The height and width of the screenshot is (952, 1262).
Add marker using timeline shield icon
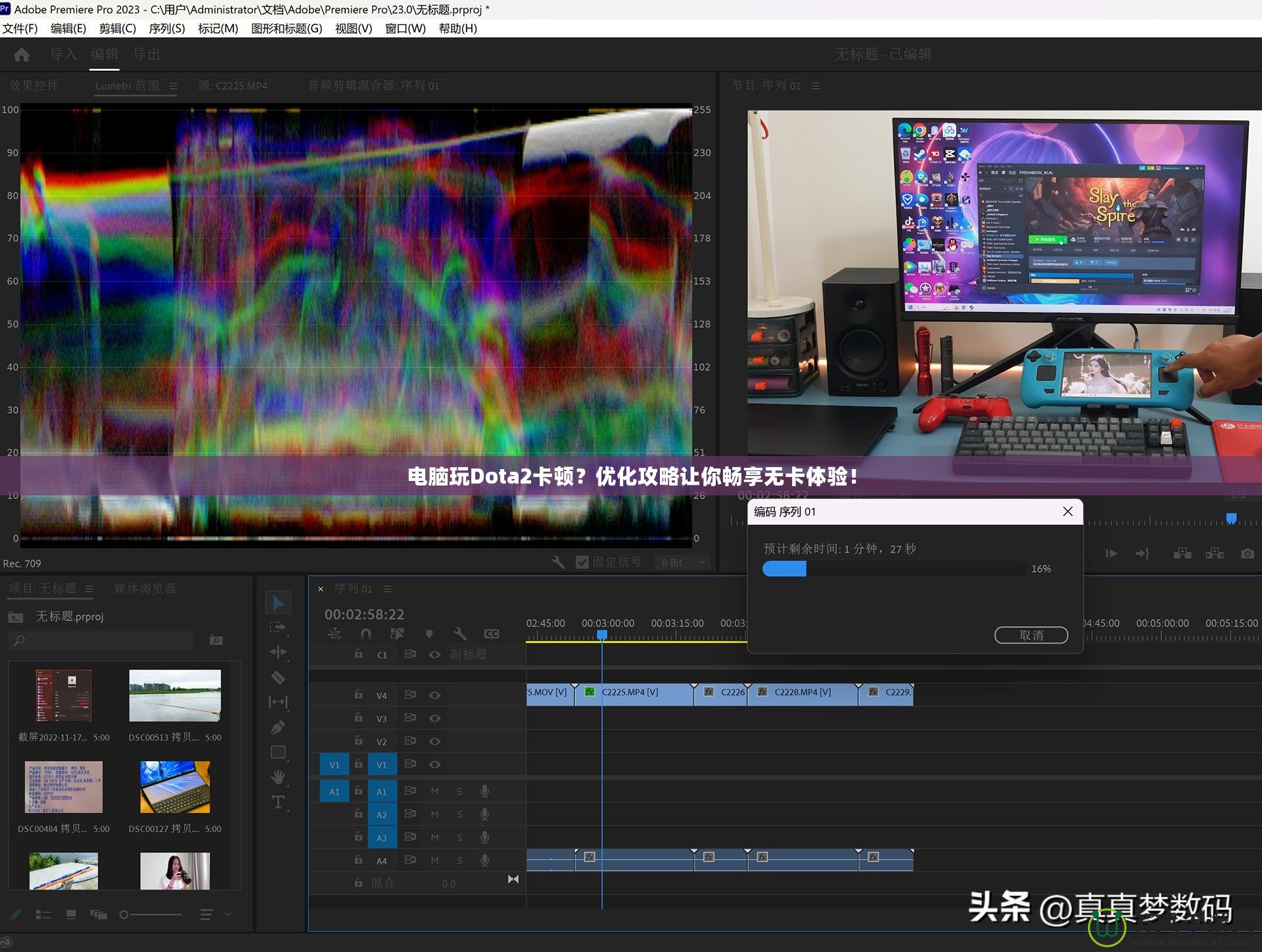429,634
